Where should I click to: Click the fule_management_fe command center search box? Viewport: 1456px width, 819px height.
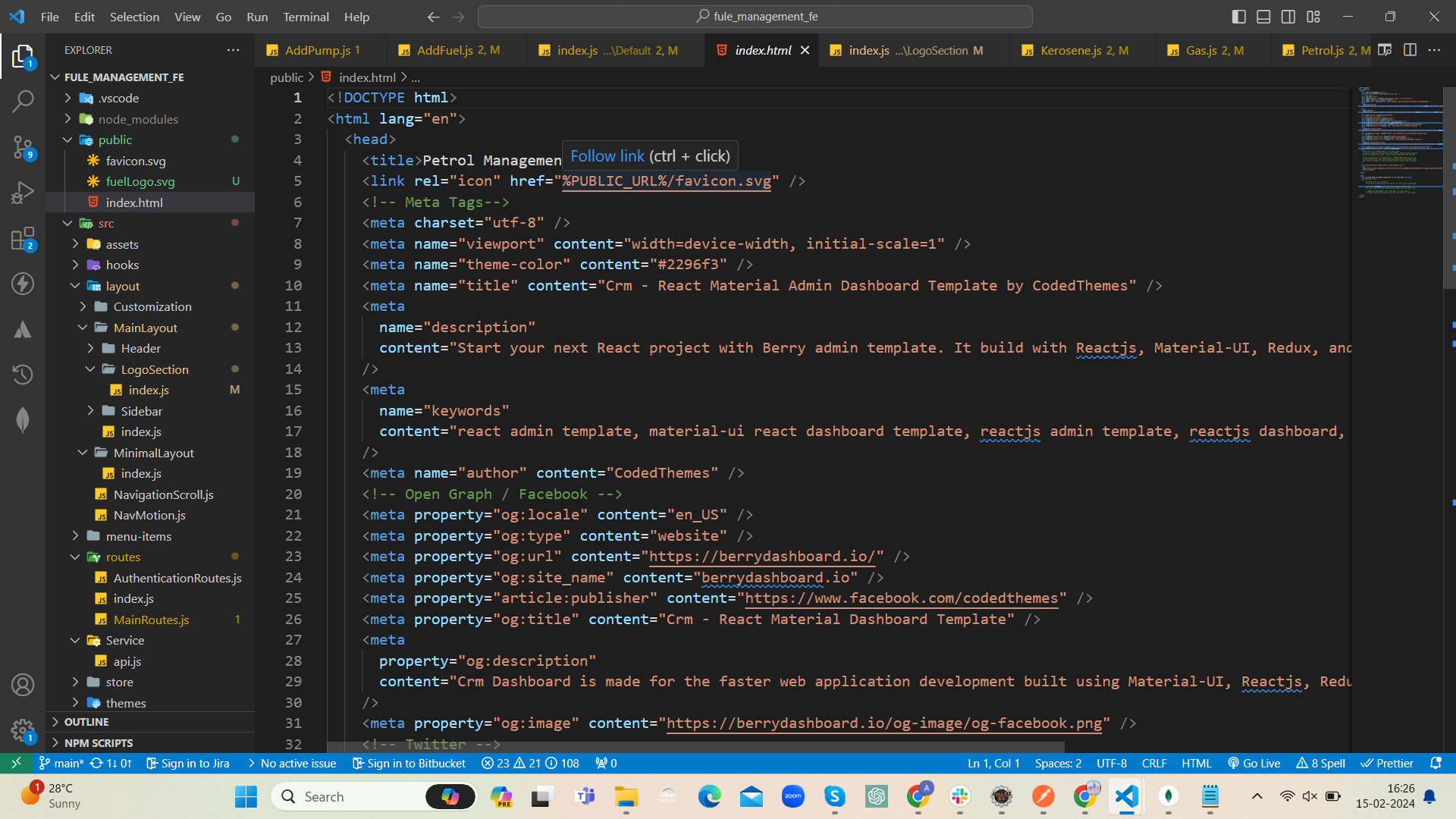(755, 17)
